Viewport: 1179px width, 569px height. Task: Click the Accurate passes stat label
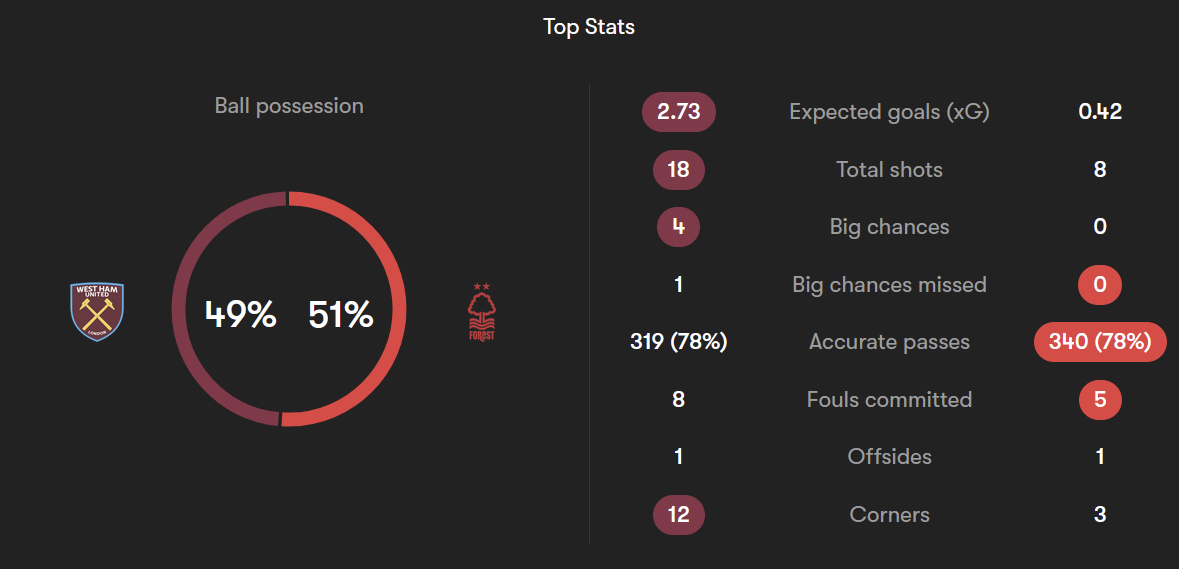[890, 342]
